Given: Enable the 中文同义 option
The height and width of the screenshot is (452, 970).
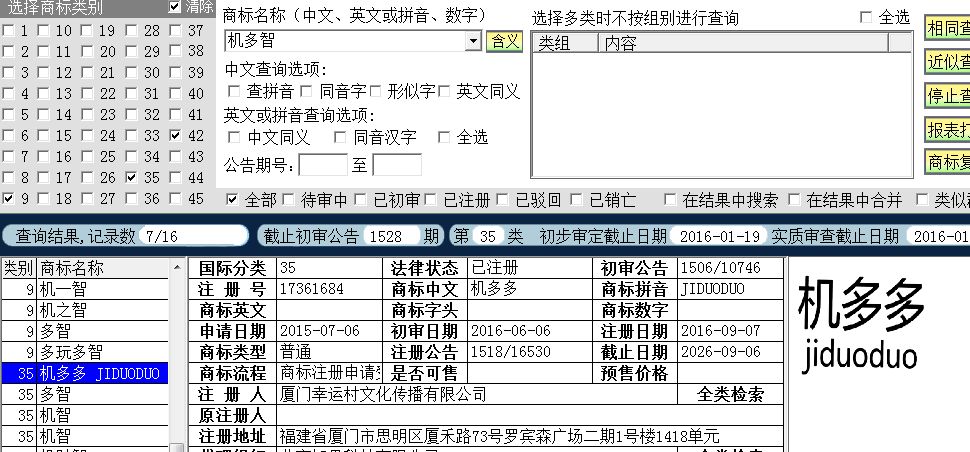Looking at the screenshot, I should [234, 137].
